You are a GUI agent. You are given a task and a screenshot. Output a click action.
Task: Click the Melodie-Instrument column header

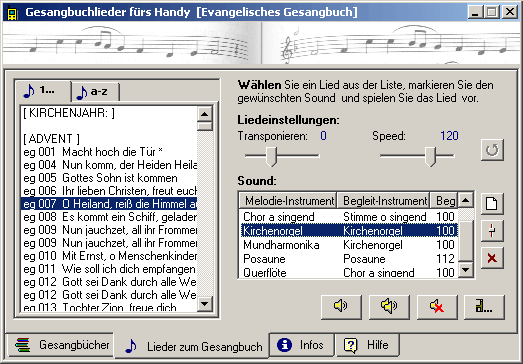click(x=288, y=201)
